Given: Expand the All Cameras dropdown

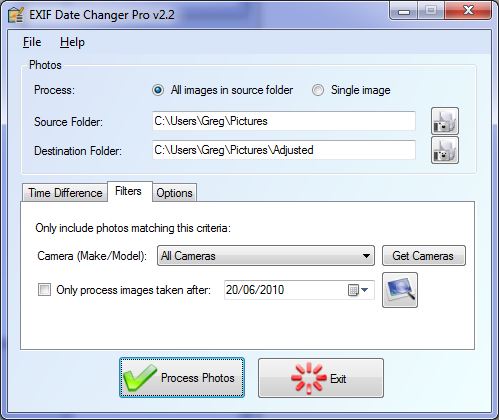Looking at the screenshot, I should click(x=266, y=256).
